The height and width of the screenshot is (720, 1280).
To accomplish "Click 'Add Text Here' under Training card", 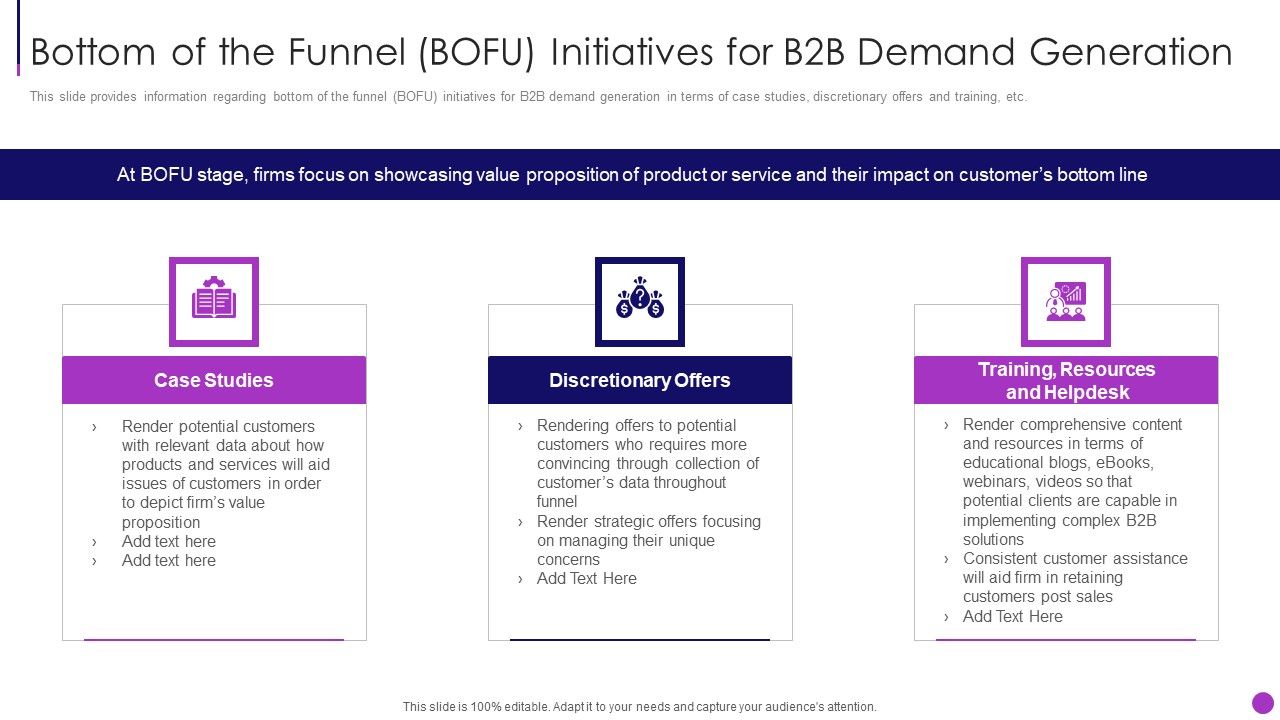I will pos(1013,616).
